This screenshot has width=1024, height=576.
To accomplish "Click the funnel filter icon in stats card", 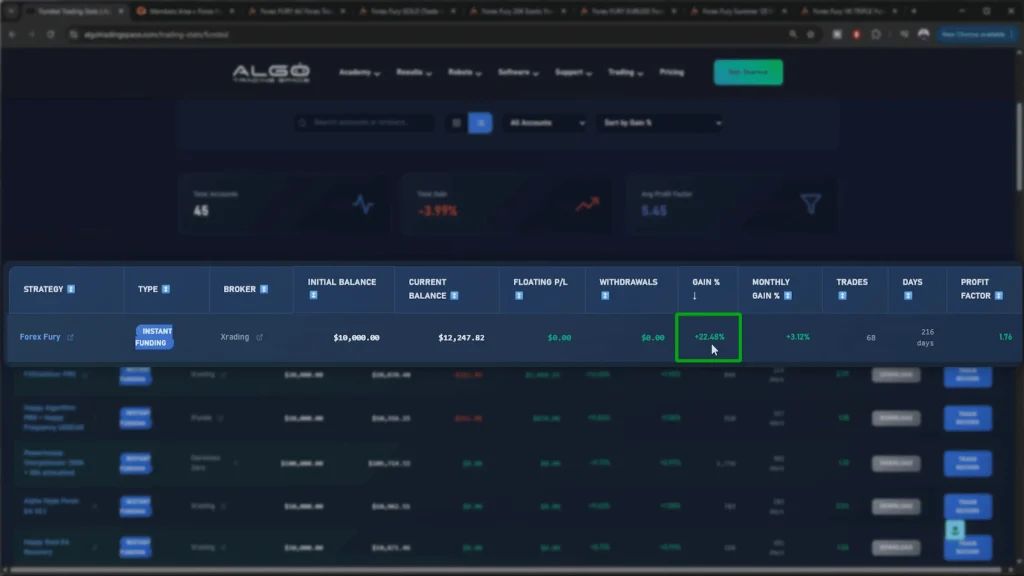I will 810,203.
